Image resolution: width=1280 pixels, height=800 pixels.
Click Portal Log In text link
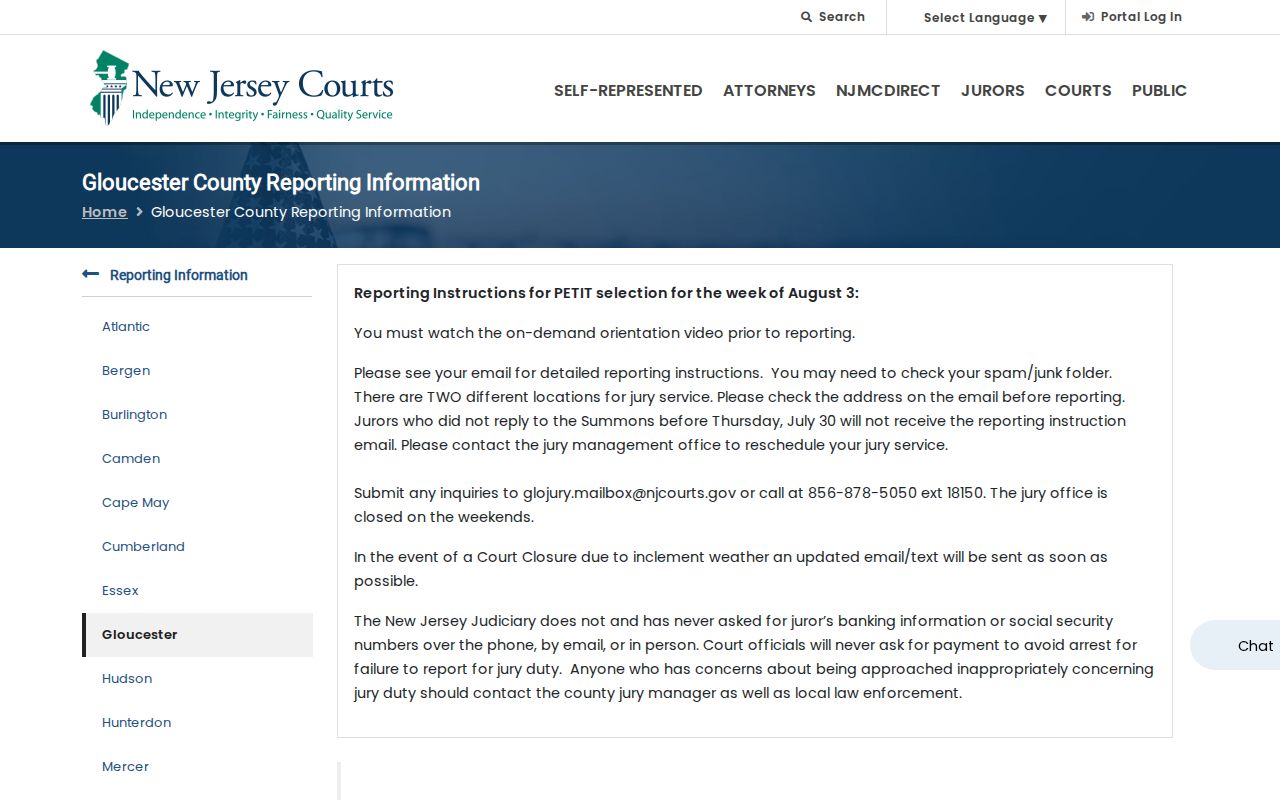coord(1141,17)
